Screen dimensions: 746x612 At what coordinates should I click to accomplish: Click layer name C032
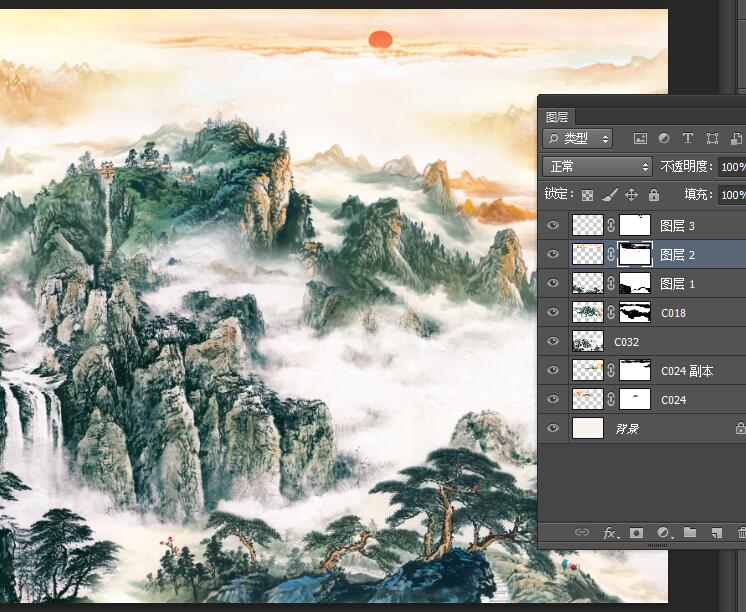[x=626, y=342]
